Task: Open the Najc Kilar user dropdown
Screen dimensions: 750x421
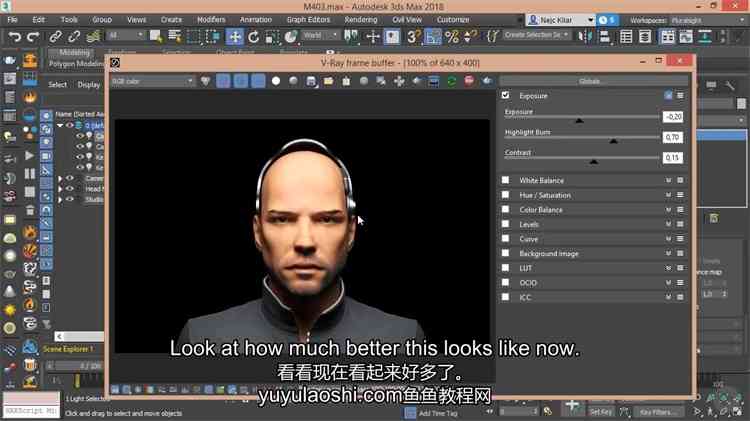Action: click(560, 20)
